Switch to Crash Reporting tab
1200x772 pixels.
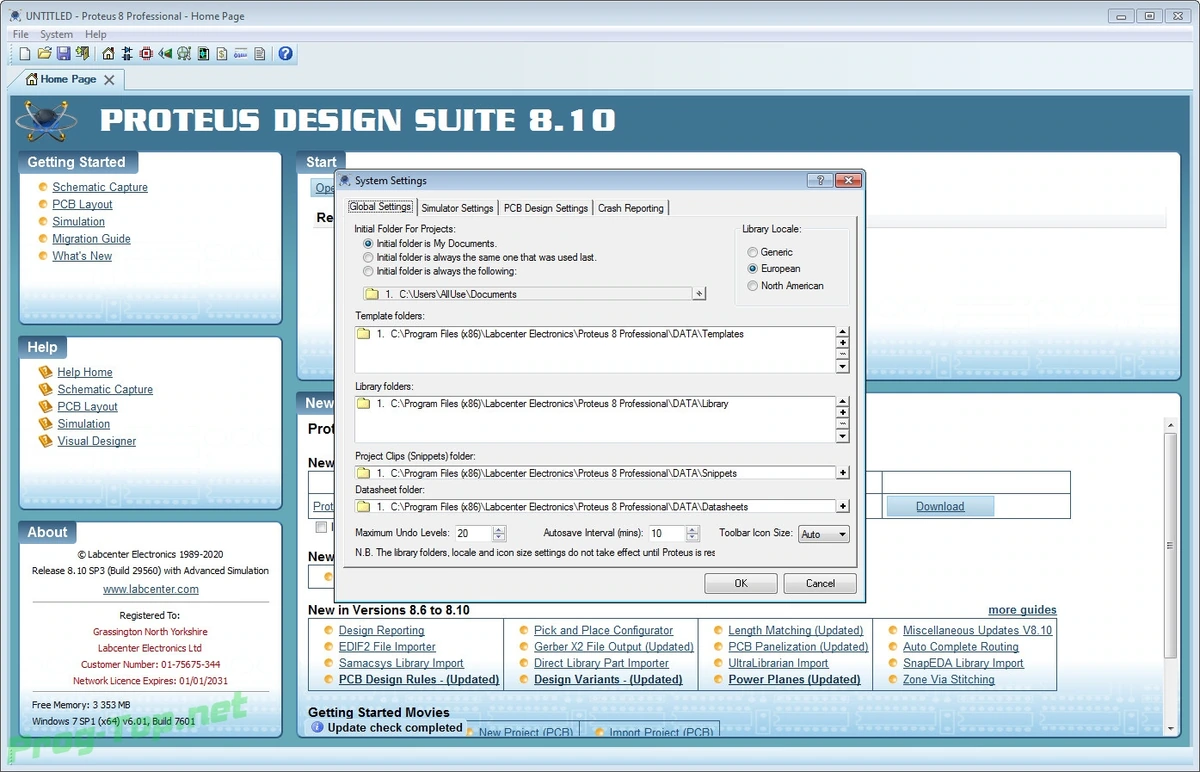631,208
